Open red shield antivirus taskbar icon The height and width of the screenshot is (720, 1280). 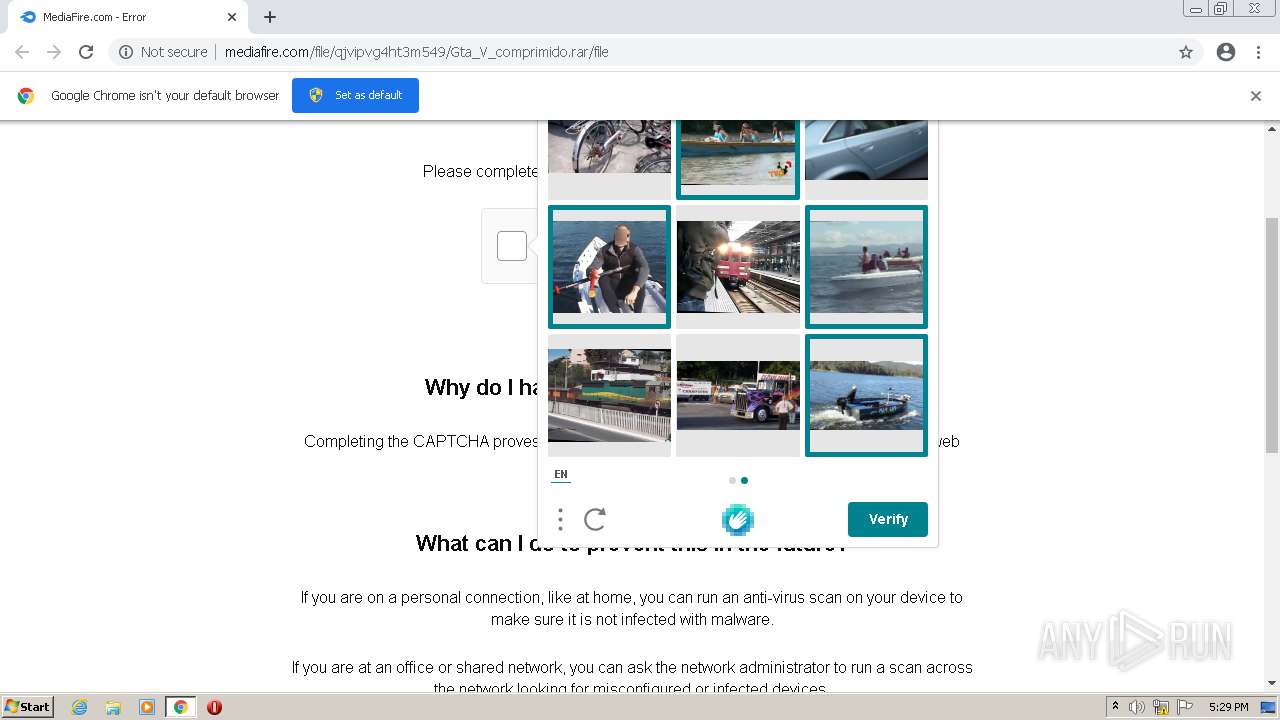(214, 707)
